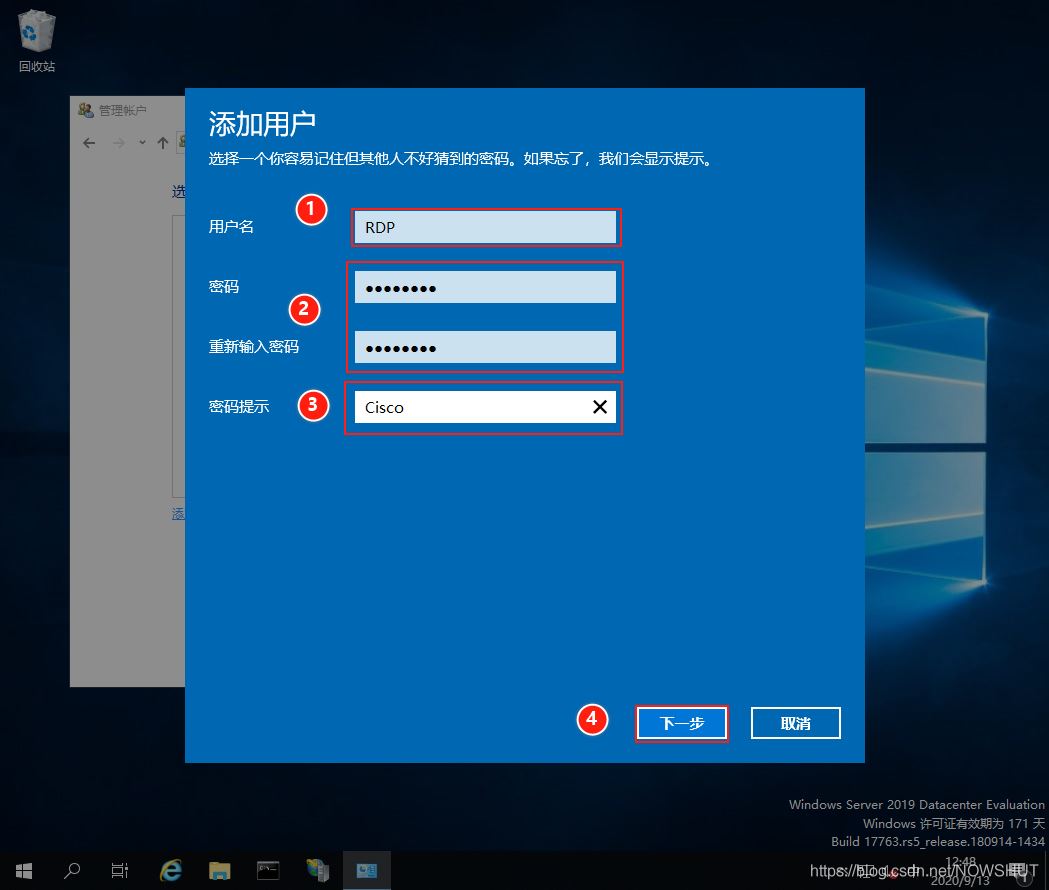1049x890 pixels.
Task: Click the 密码提示 field containing Cisco
Action: pos(470,407)
